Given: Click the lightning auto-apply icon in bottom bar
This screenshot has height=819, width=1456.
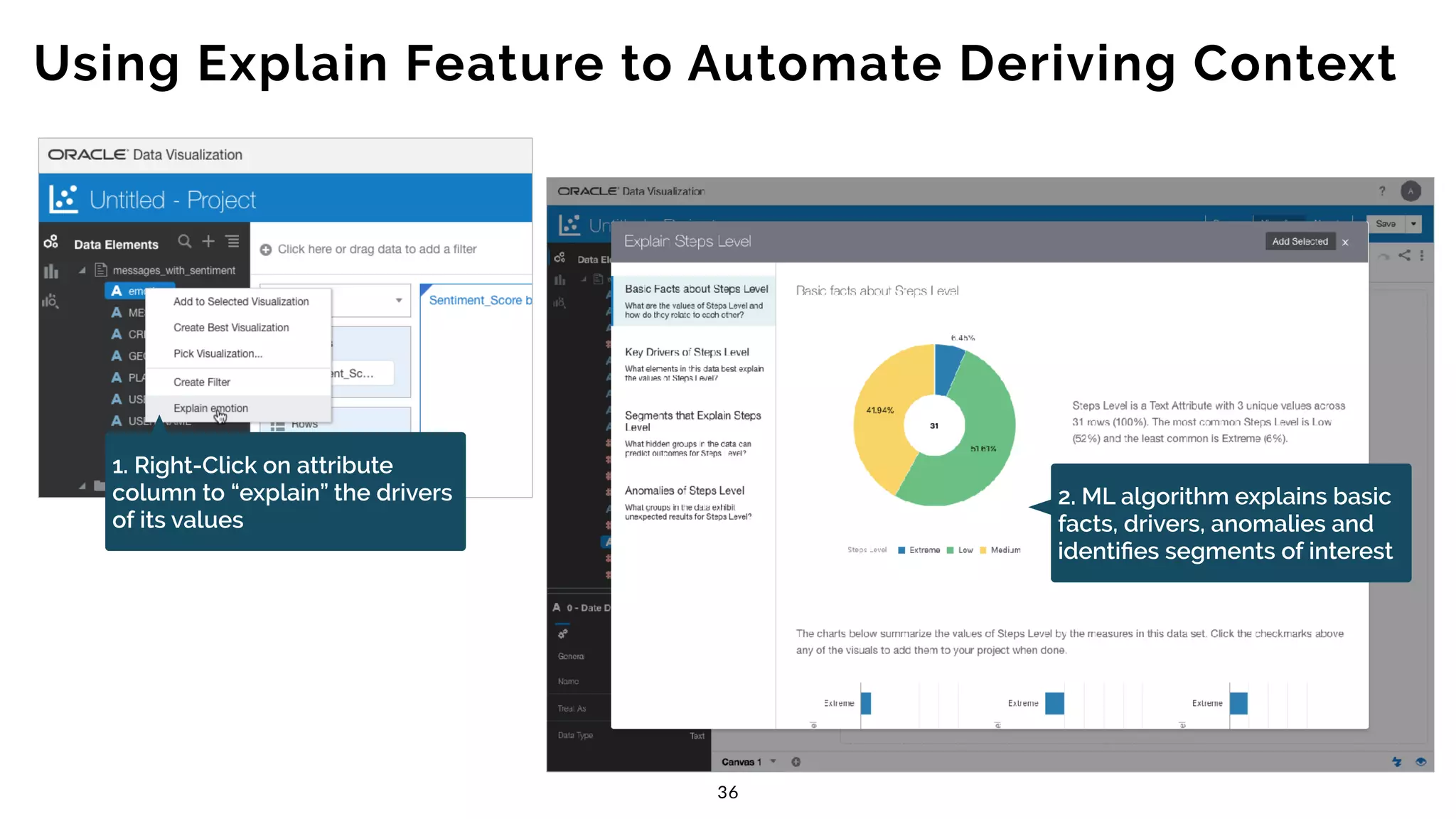Looking at the screenshot, I should pyautogui.click(x=1396, y=761).
